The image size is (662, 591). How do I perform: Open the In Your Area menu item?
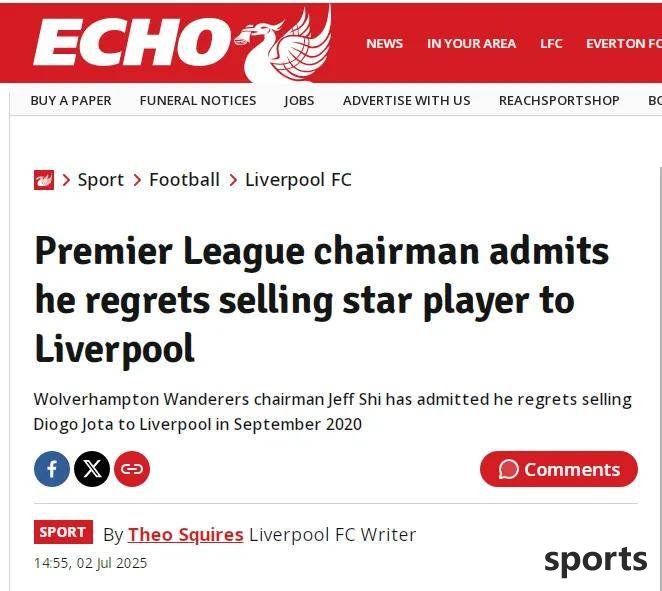pyautogui.click(x=471, y=43)
